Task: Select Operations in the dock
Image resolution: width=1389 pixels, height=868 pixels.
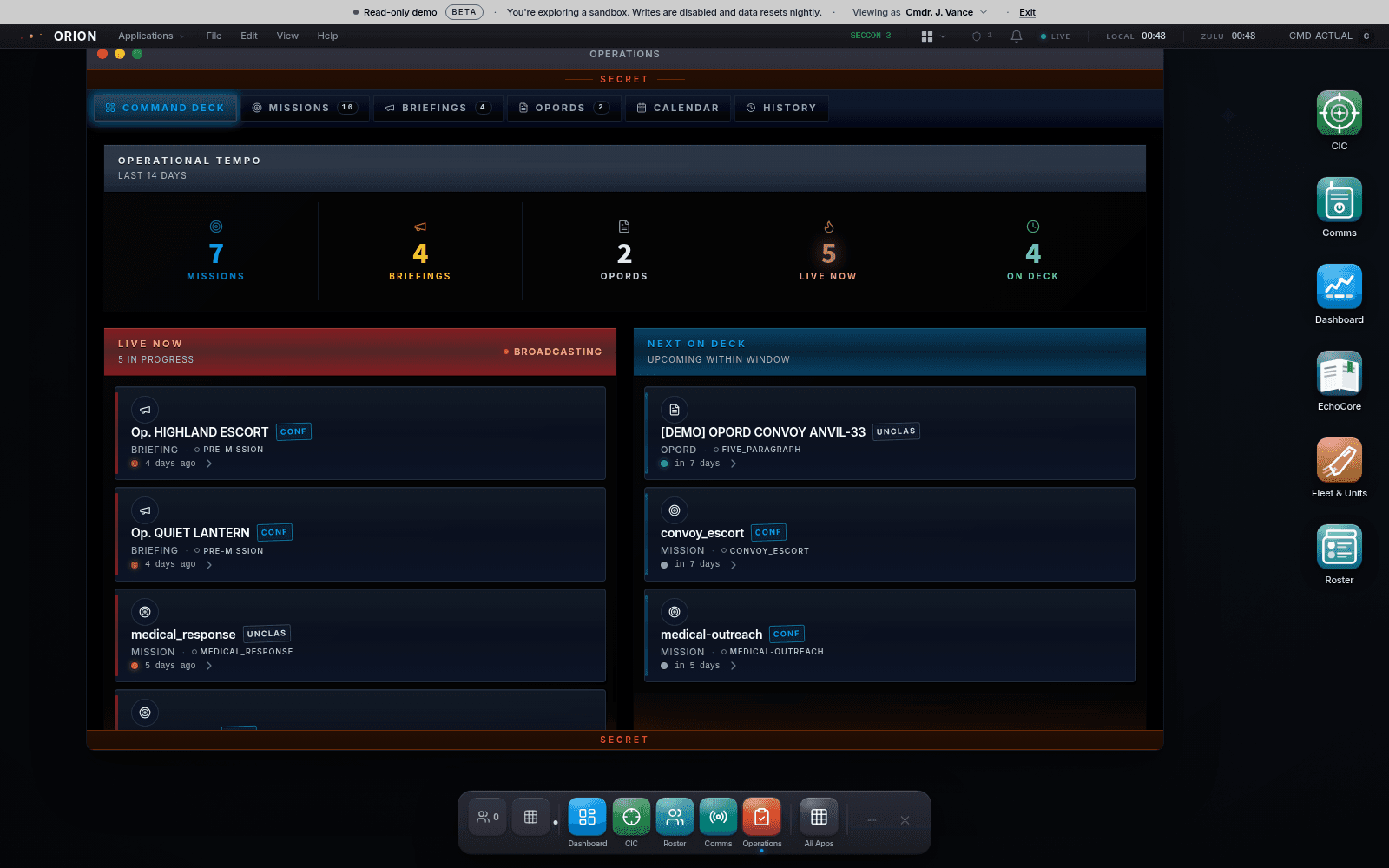Action: 762,817
